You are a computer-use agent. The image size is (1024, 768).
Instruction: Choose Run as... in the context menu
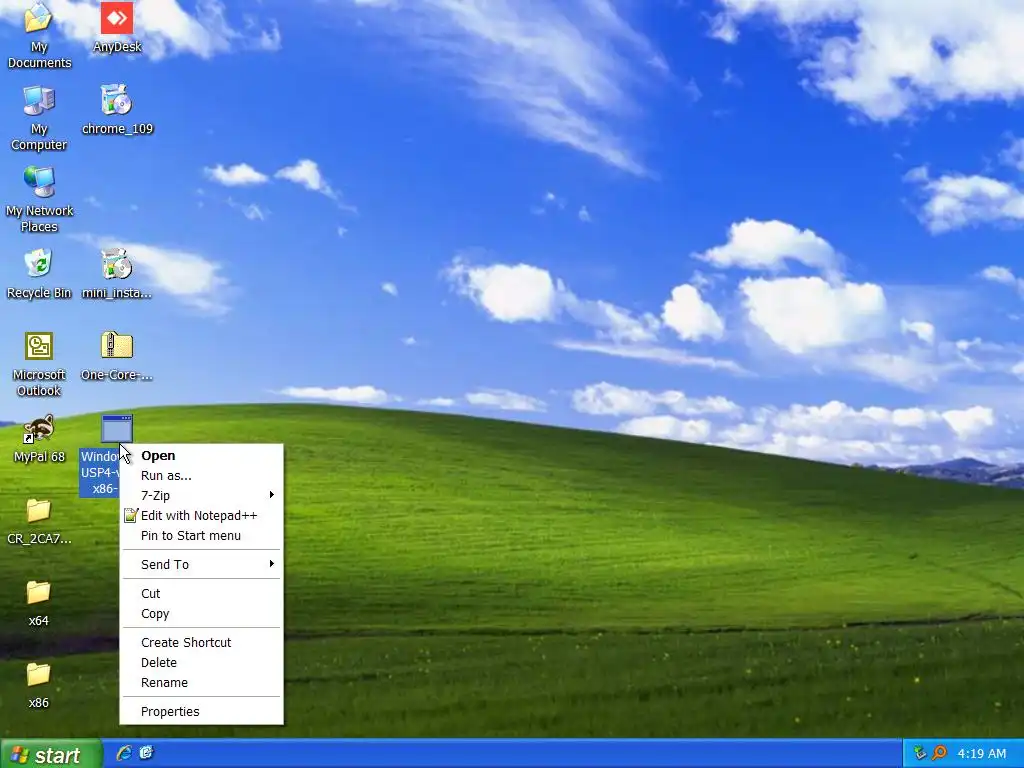point(201,475)
